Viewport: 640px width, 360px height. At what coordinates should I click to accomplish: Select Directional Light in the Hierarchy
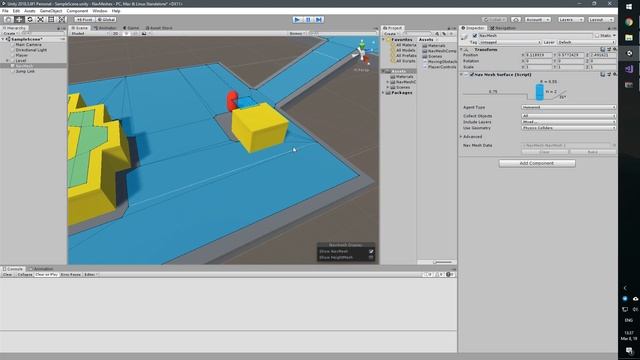pos(31,50)
